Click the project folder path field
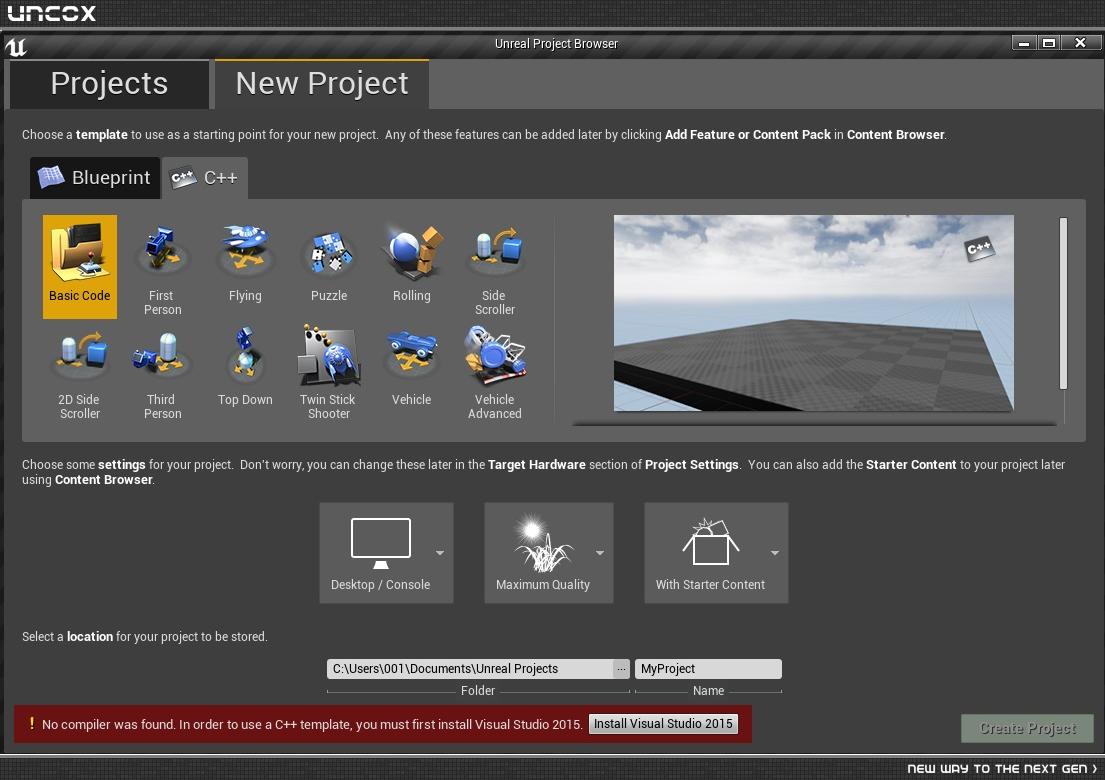The image size is (1105, 780). pyautogui.click(x=470, y=669)
